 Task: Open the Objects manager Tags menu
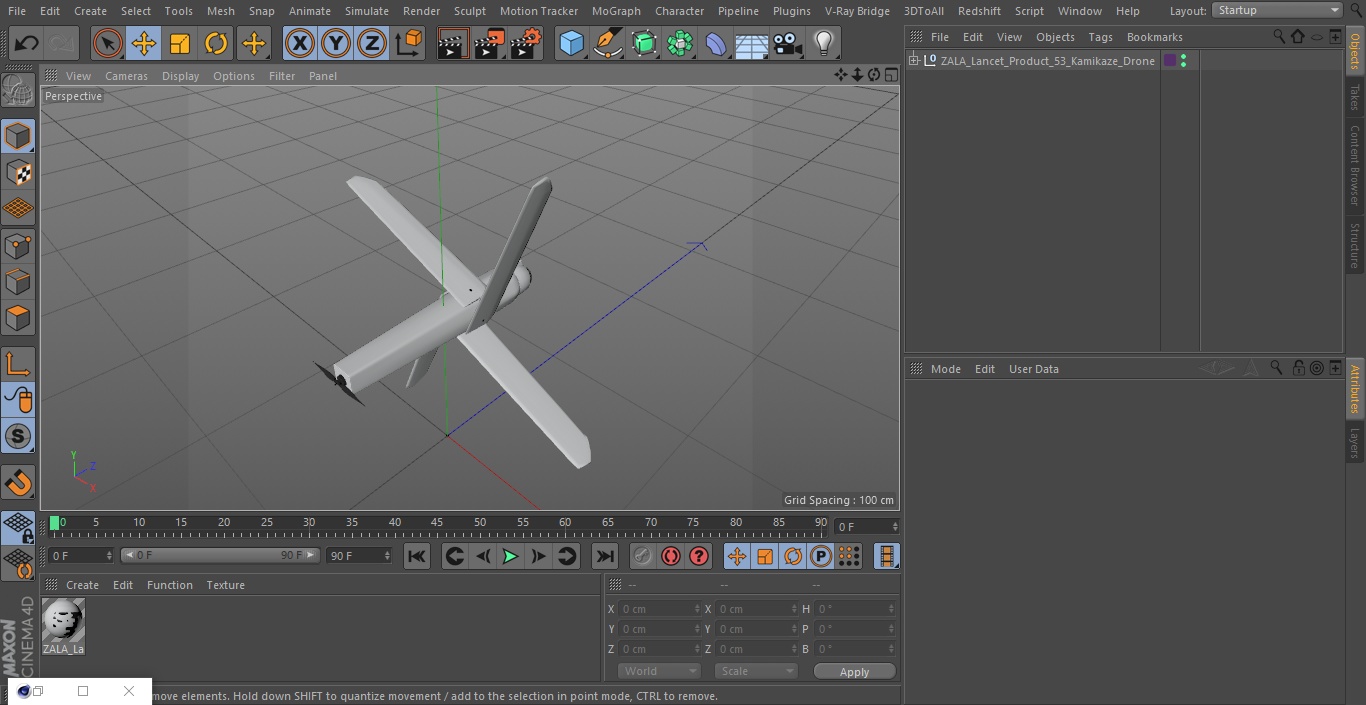click(x=1100, y=37)
